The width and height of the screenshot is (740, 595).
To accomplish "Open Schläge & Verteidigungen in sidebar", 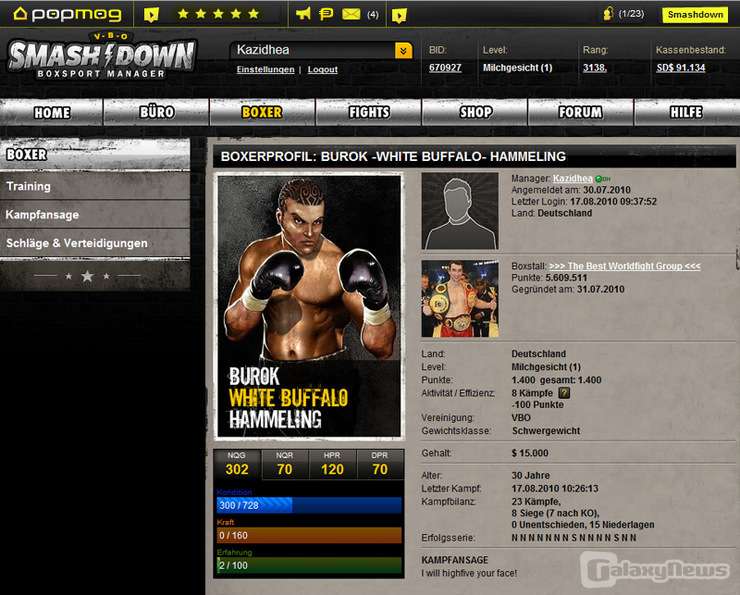I will pos(95,243).
